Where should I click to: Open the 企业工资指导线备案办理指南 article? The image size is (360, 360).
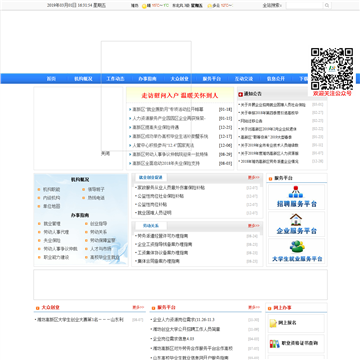coord(165,244)
